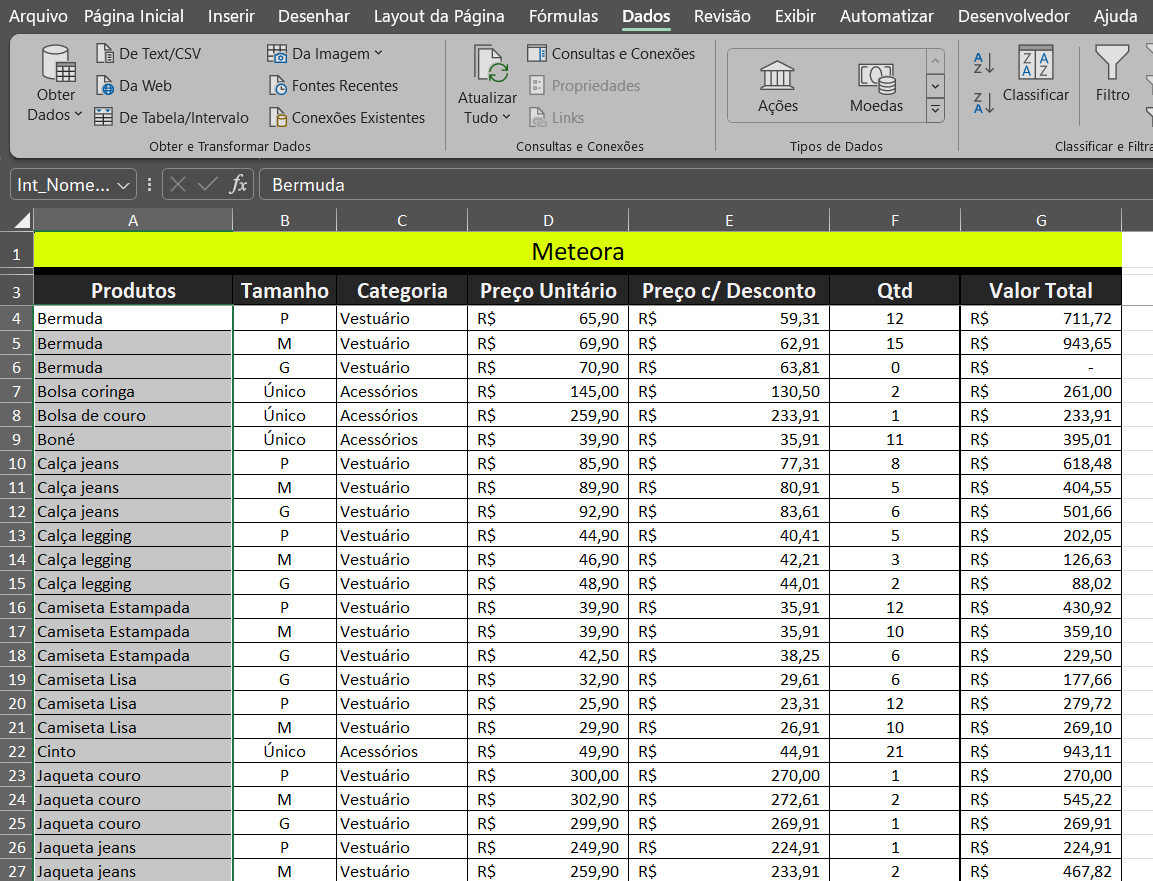Open Conexões Existentes dialog
The width and height of the screenshot is (1153, 881).
coord(346,118)
